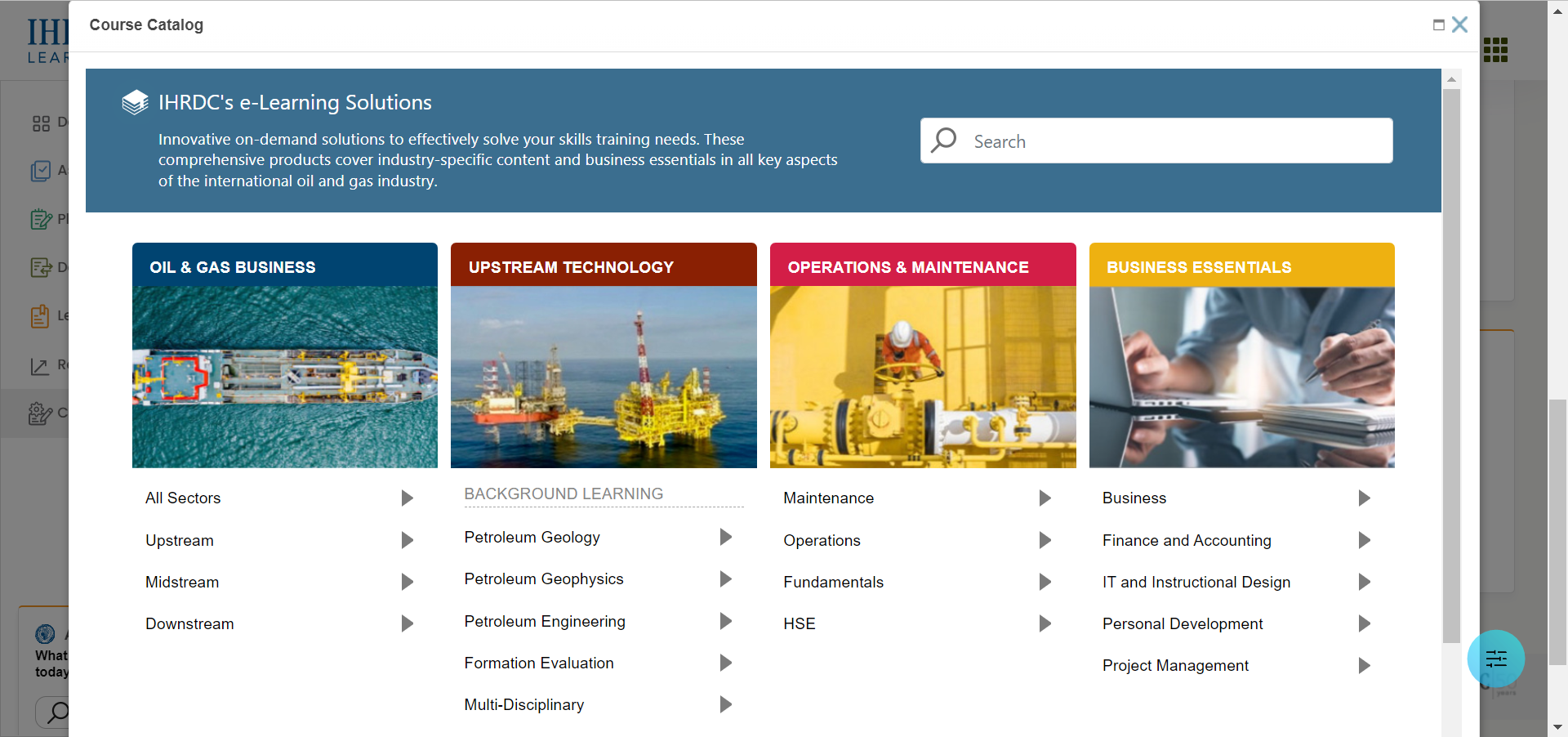Click the assistant globe icon at bottom left
Viewport: 1568px width, 737px height.
pyautogui.click(x=46, y=634)
